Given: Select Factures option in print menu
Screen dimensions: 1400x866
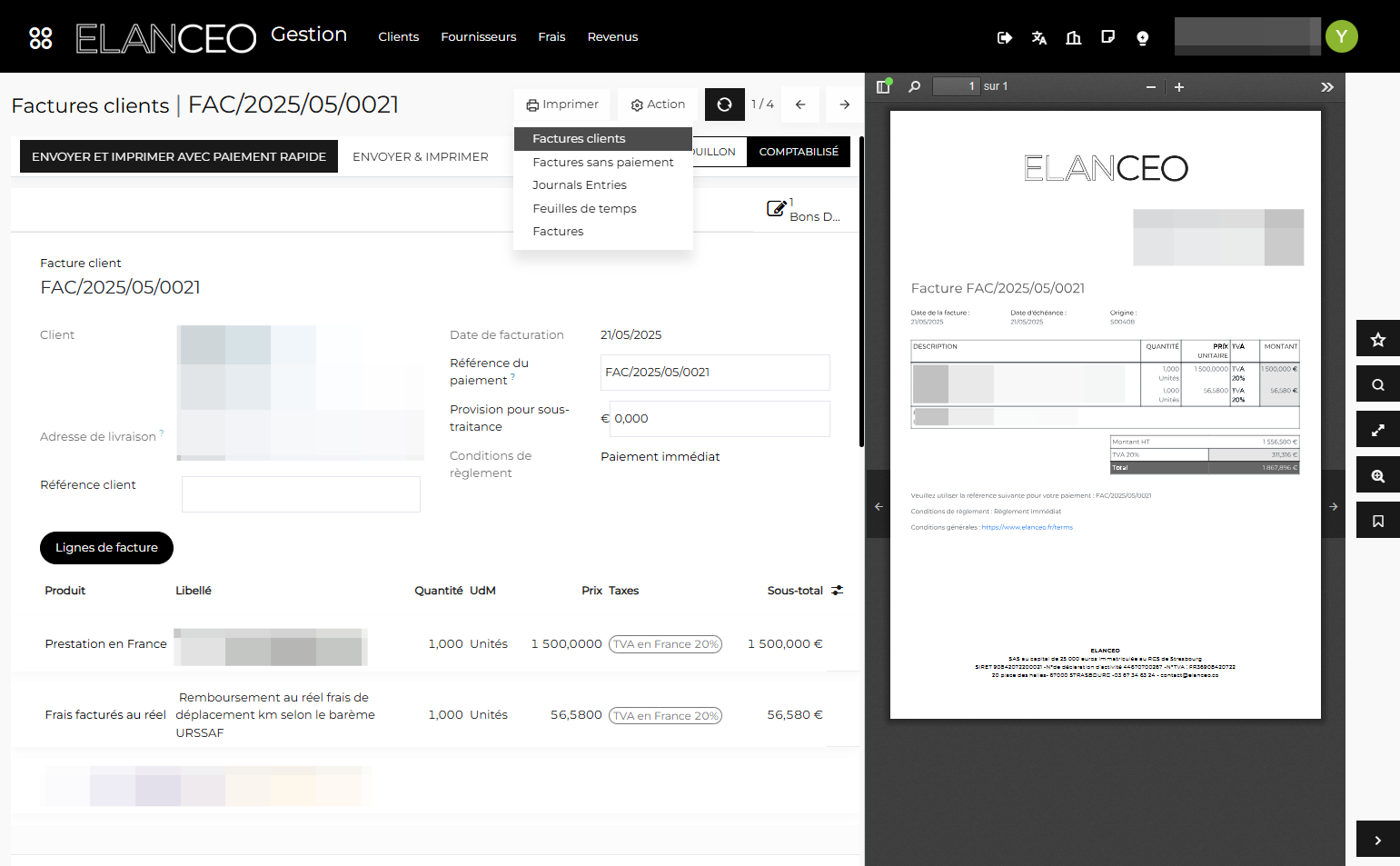Looking at the screenshot, I should (x=603, y=232).
